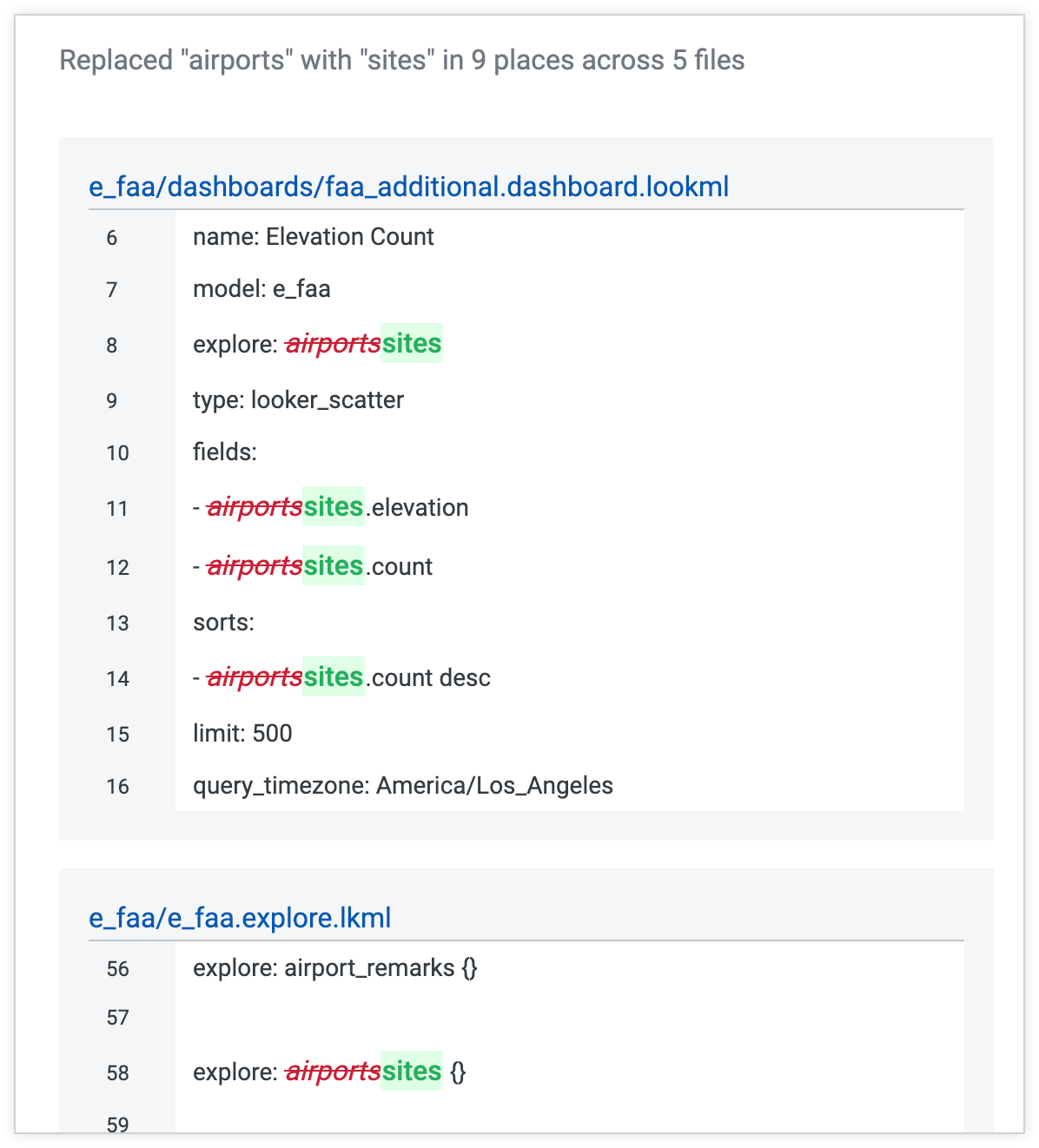Select the "model: e_faa" line
Image resolution: width=1039 pixels, height=1148 pixels.
261,289
